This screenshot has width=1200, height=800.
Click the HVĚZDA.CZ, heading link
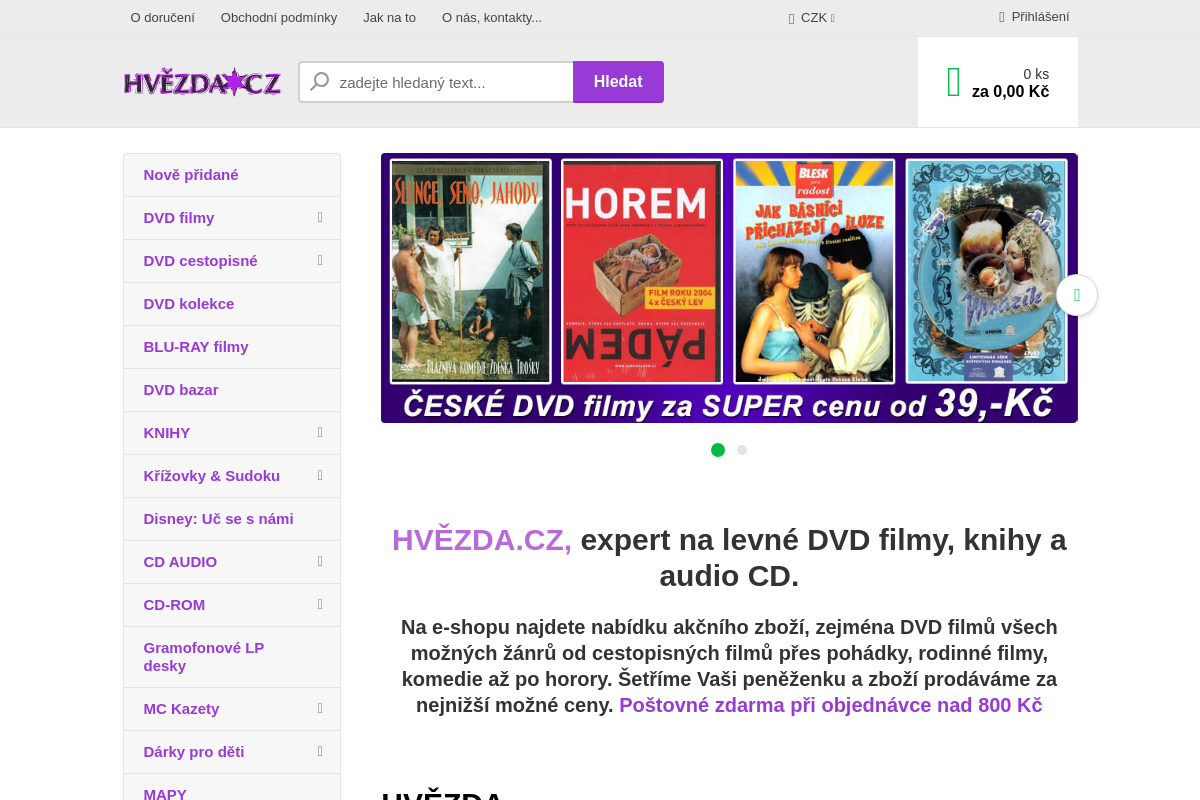pos(482,540)
